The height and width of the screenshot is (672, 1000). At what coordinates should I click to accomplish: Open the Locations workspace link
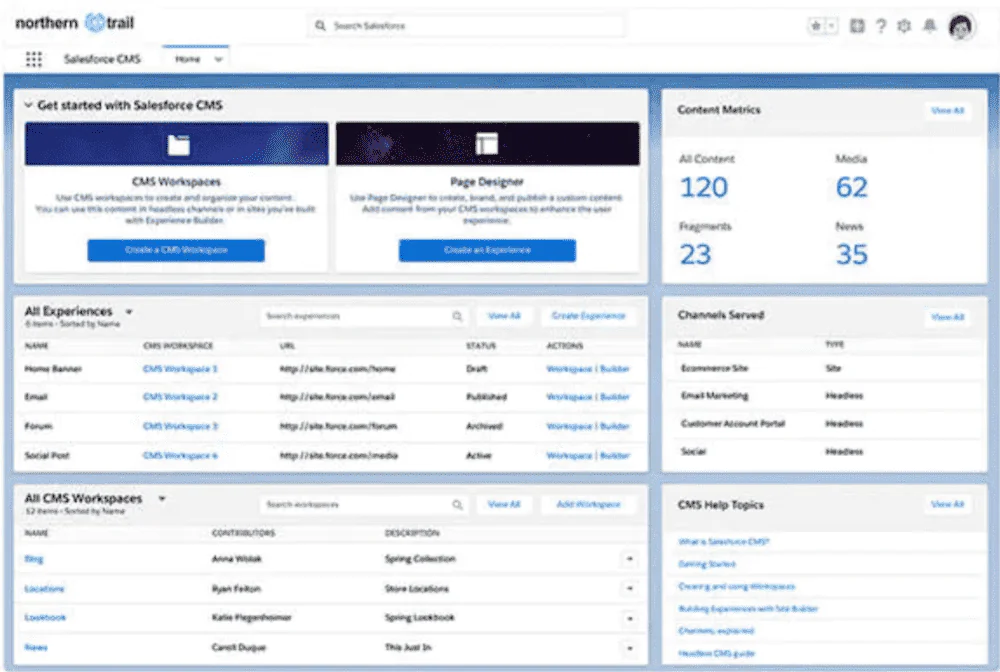pos(44,588)
